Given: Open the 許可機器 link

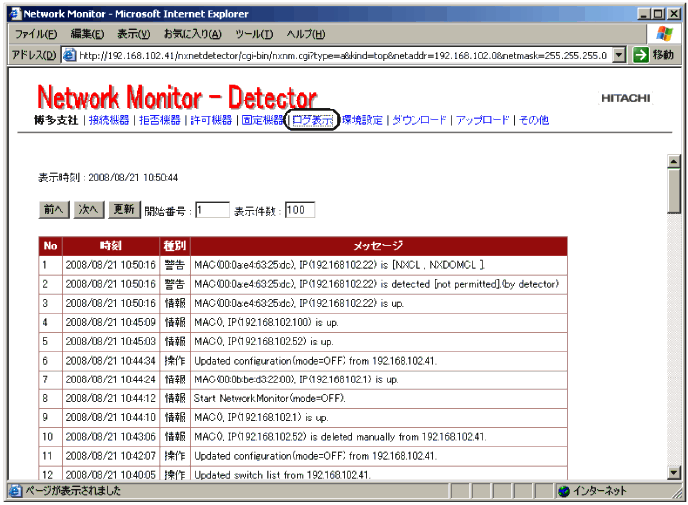Looking at the screenshot, I should click(x=211, y=120).
